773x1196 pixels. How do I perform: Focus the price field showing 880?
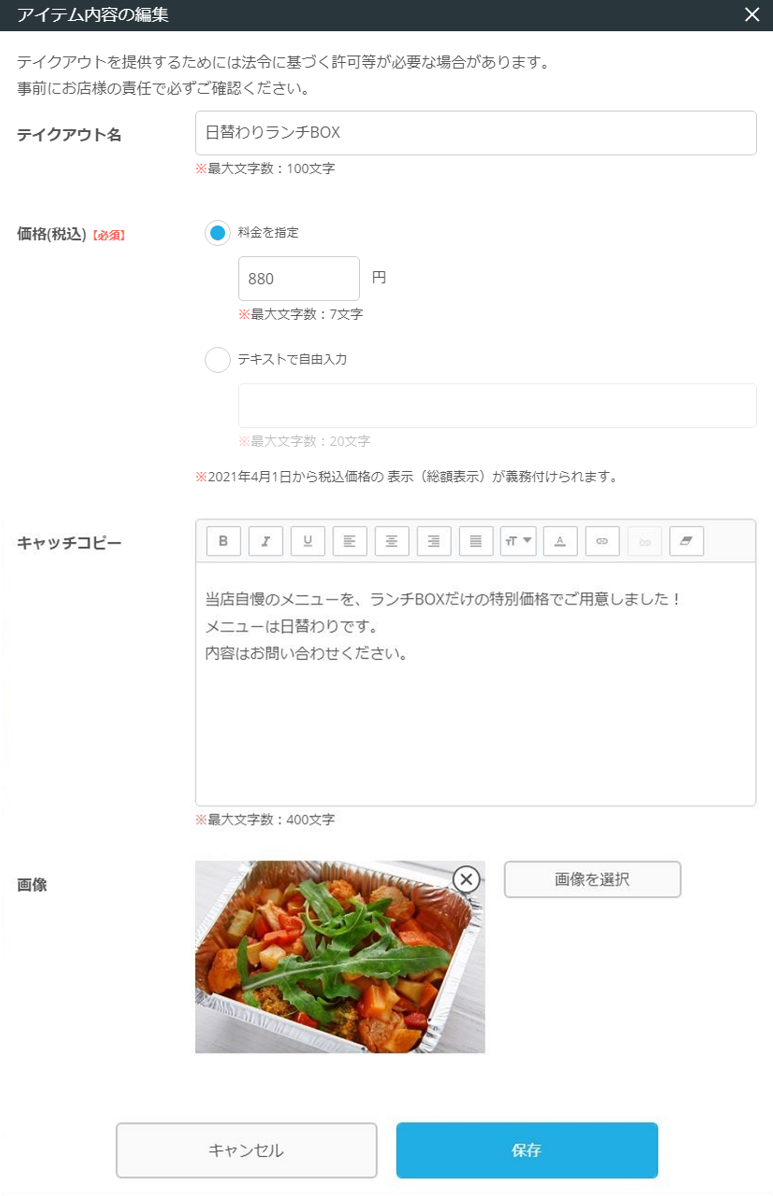tap(298, 279)
